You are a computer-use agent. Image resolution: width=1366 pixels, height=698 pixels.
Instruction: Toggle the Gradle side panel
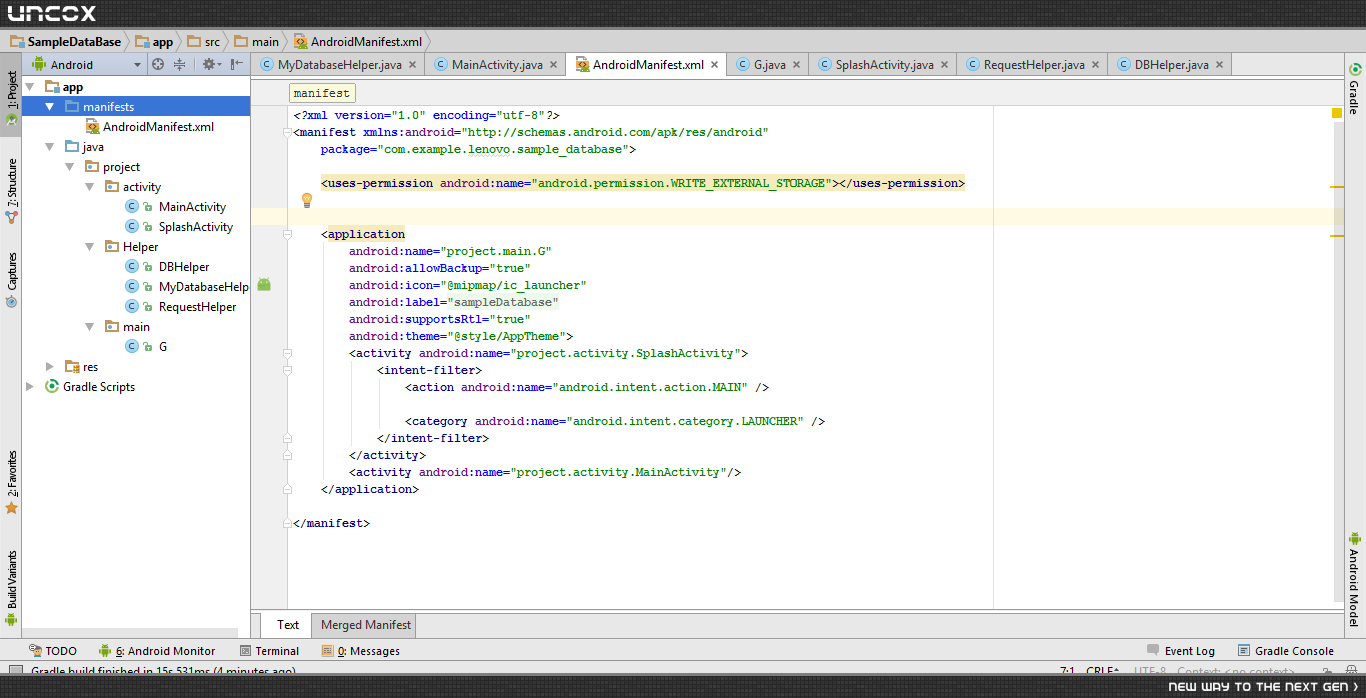(x=1354, y=88)
